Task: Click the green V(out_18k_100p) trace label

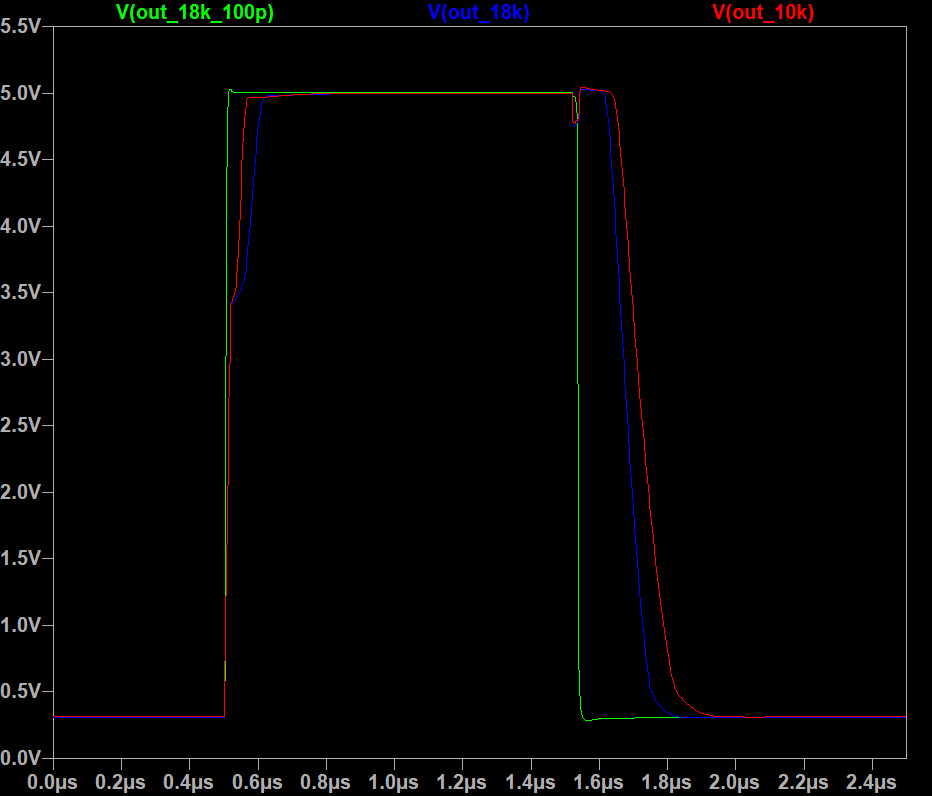Action: click(195, 12)
